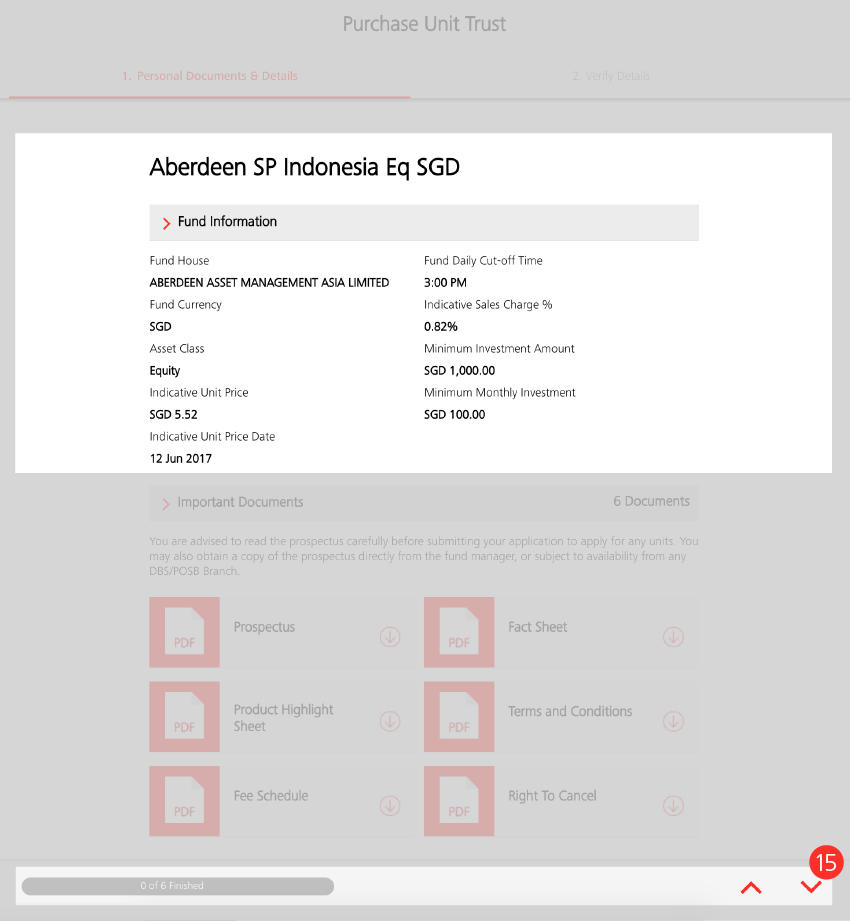The image size is (850, 921).
Task: Open the Prospectus PDF icon
Action: click(x=184, y=632)
